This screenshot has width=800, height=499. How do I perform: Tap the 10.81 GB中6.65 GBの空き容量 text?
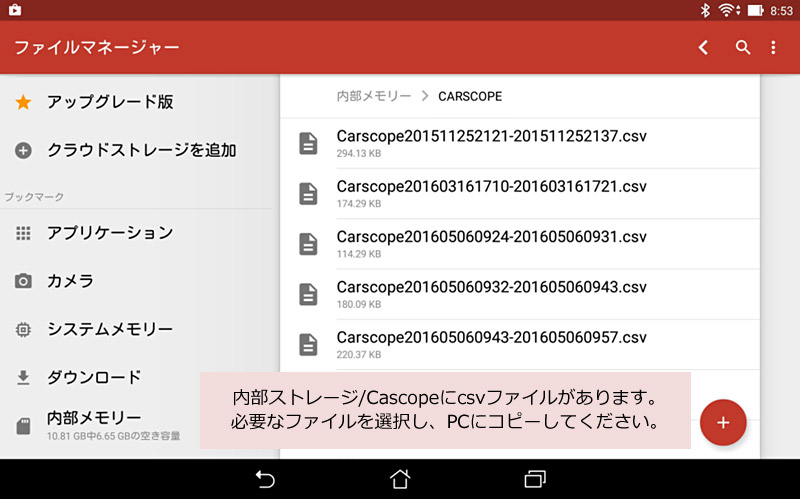114,436
